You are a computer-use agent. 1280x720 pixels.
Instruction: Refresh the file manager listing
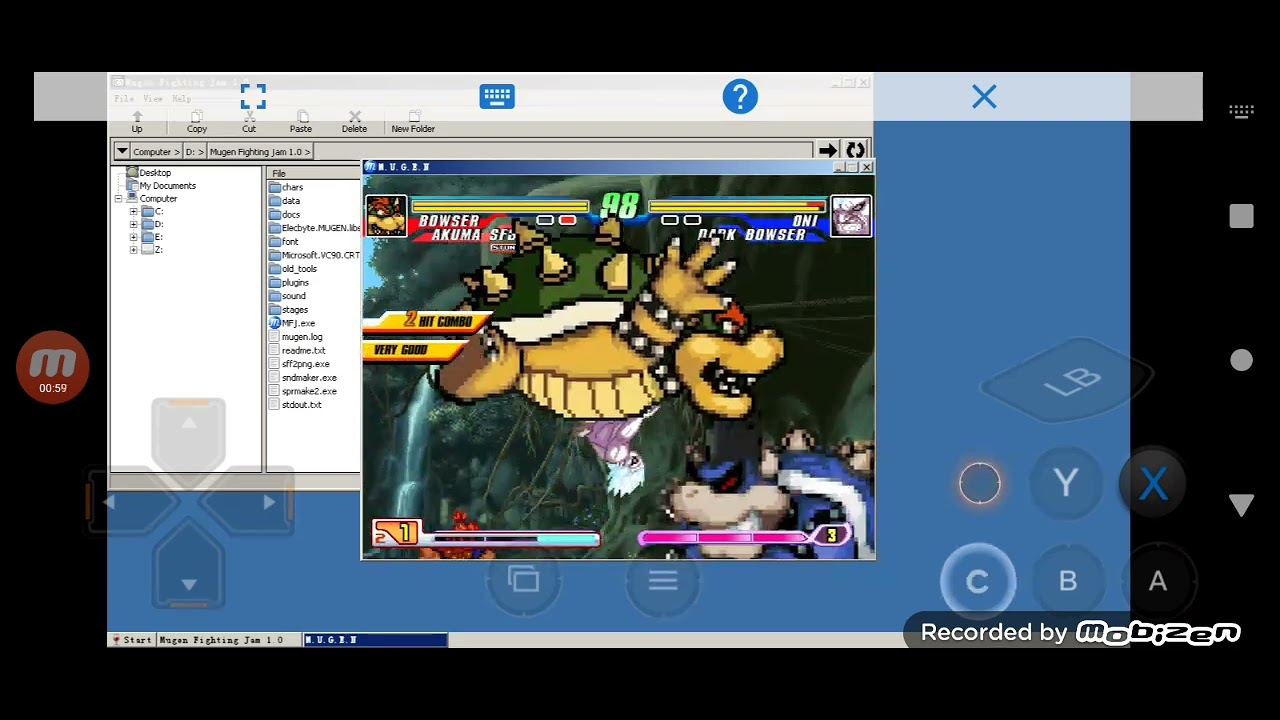(x=855, y=151)
